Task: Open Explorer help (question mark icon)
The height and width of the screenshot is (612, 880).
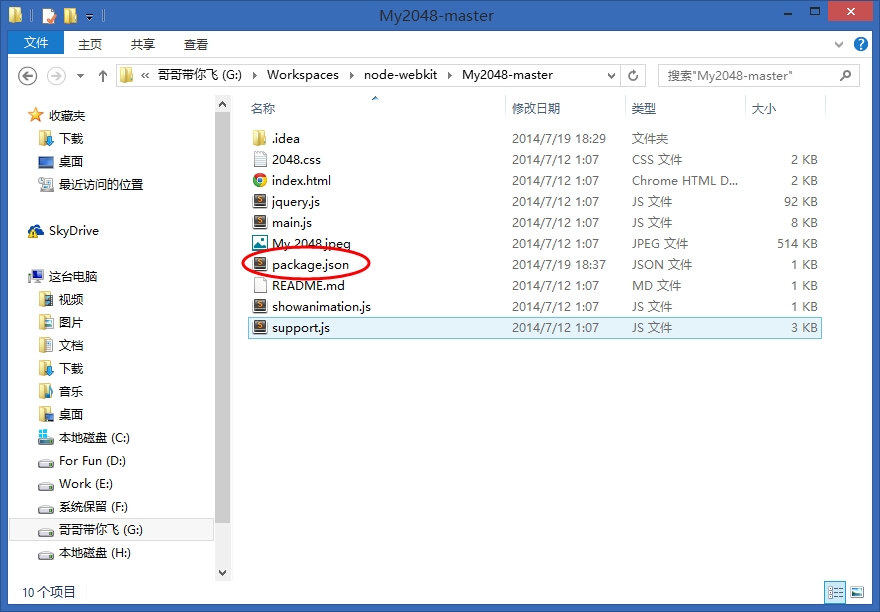Action: point(860,44)
